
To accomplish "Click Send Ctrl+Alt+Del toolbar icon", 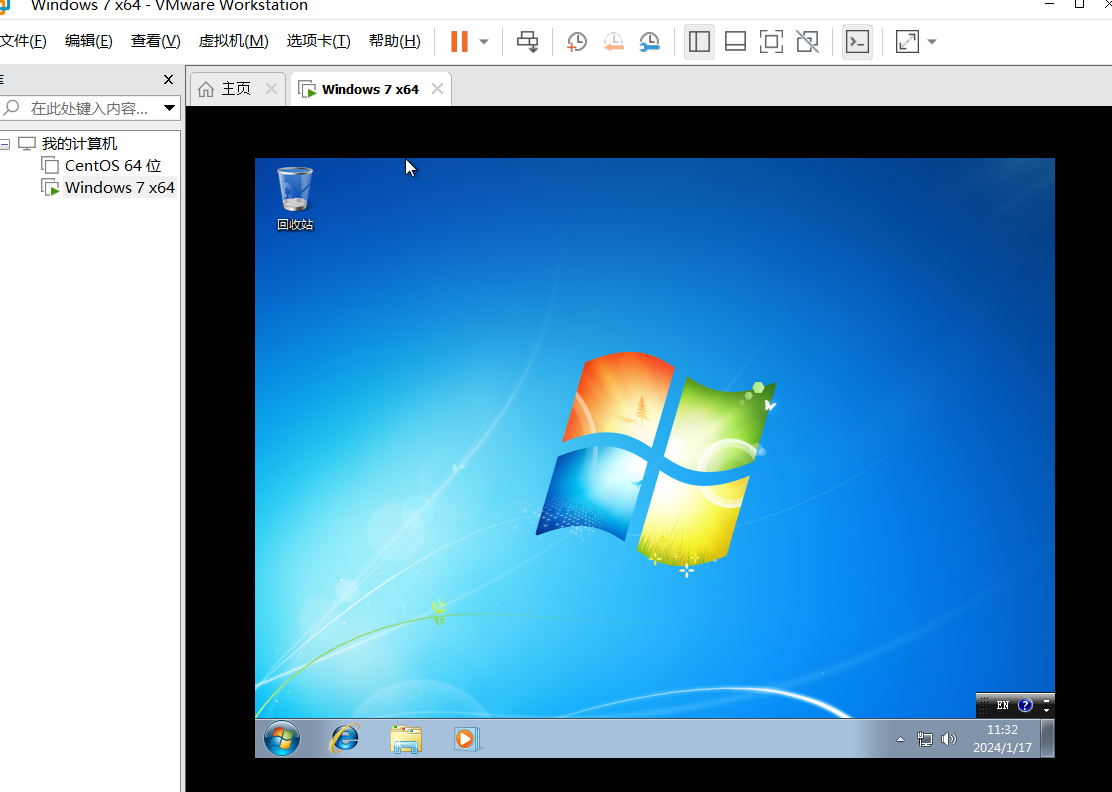I will click(527, 42).
